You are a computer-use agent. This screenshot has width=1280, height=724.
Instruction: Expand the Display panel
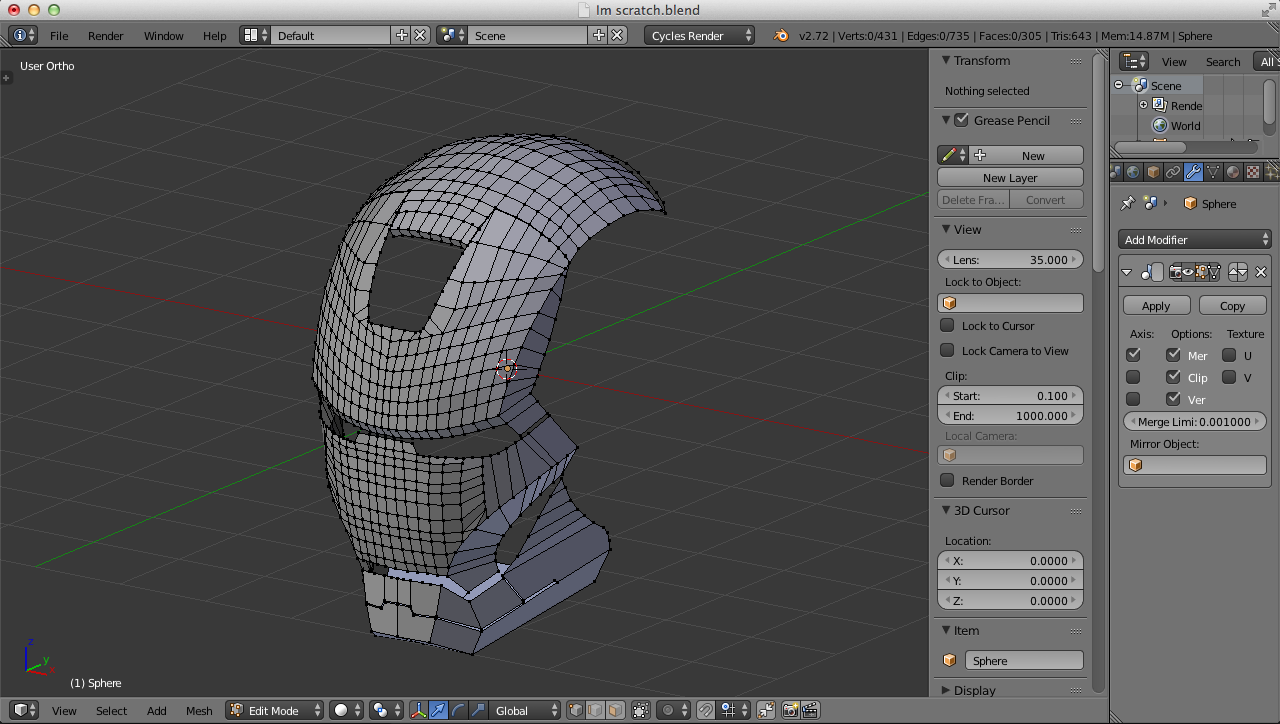coord(946,690)
